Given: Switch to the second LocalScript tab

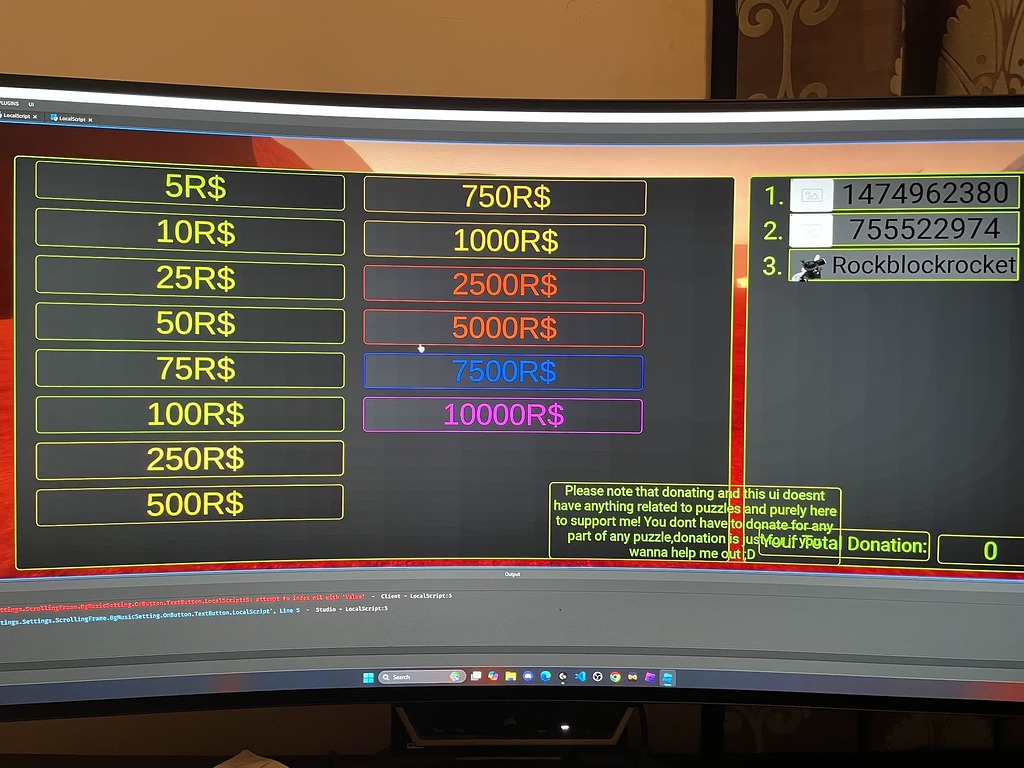Looking at the screenshot, I should (72, 118).
